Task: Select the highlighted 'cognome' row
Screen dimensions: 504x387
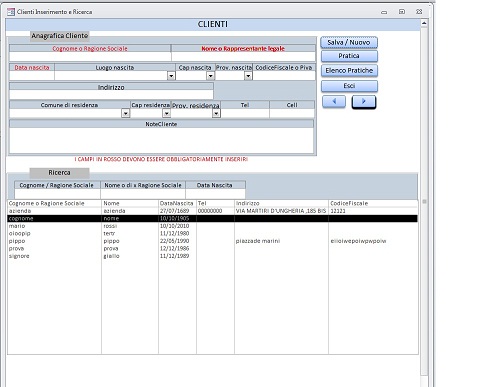Action: [213, 219]
